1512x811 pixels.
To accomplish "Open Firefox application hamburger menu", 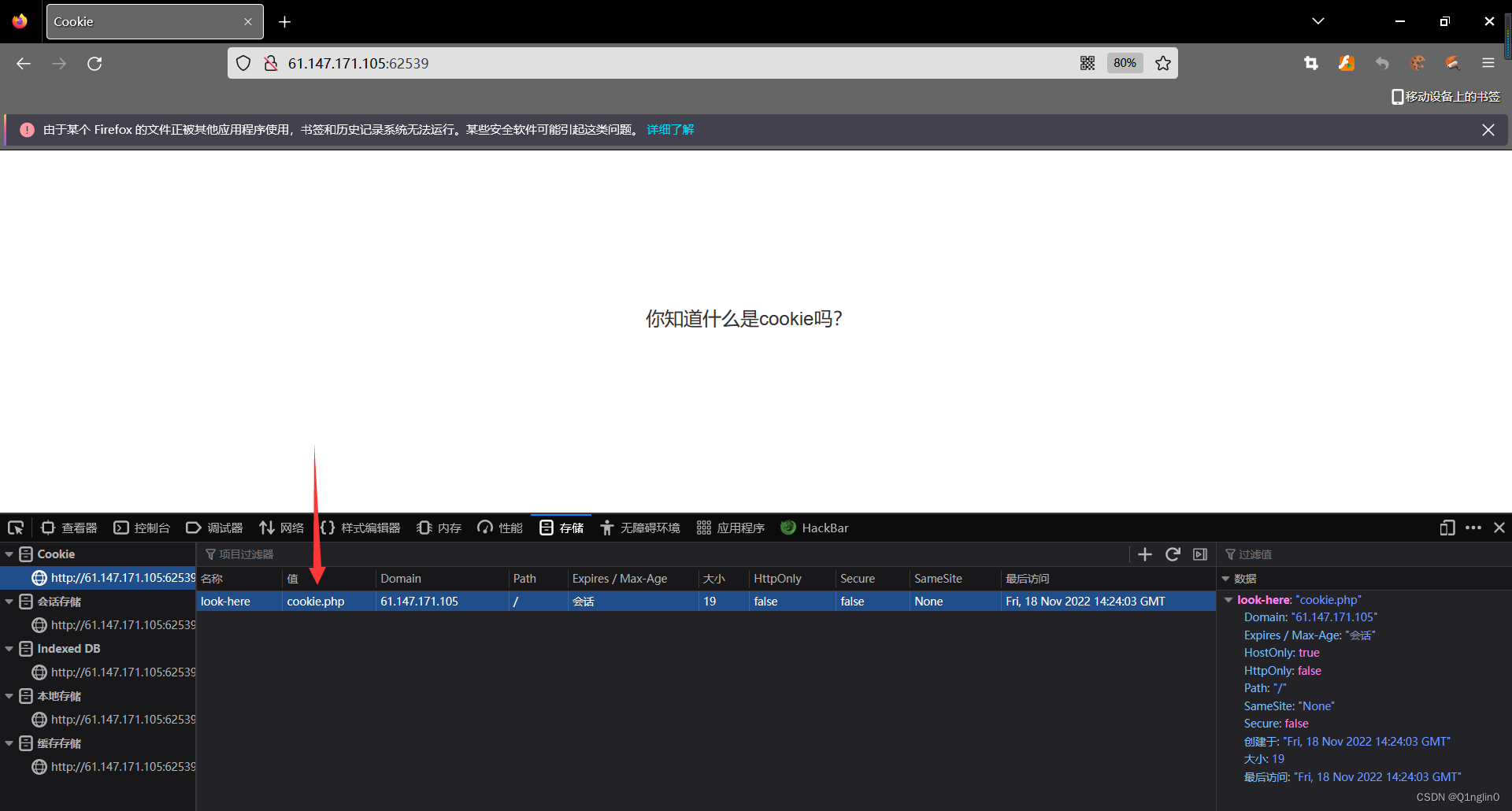I will pos(1488,64).
